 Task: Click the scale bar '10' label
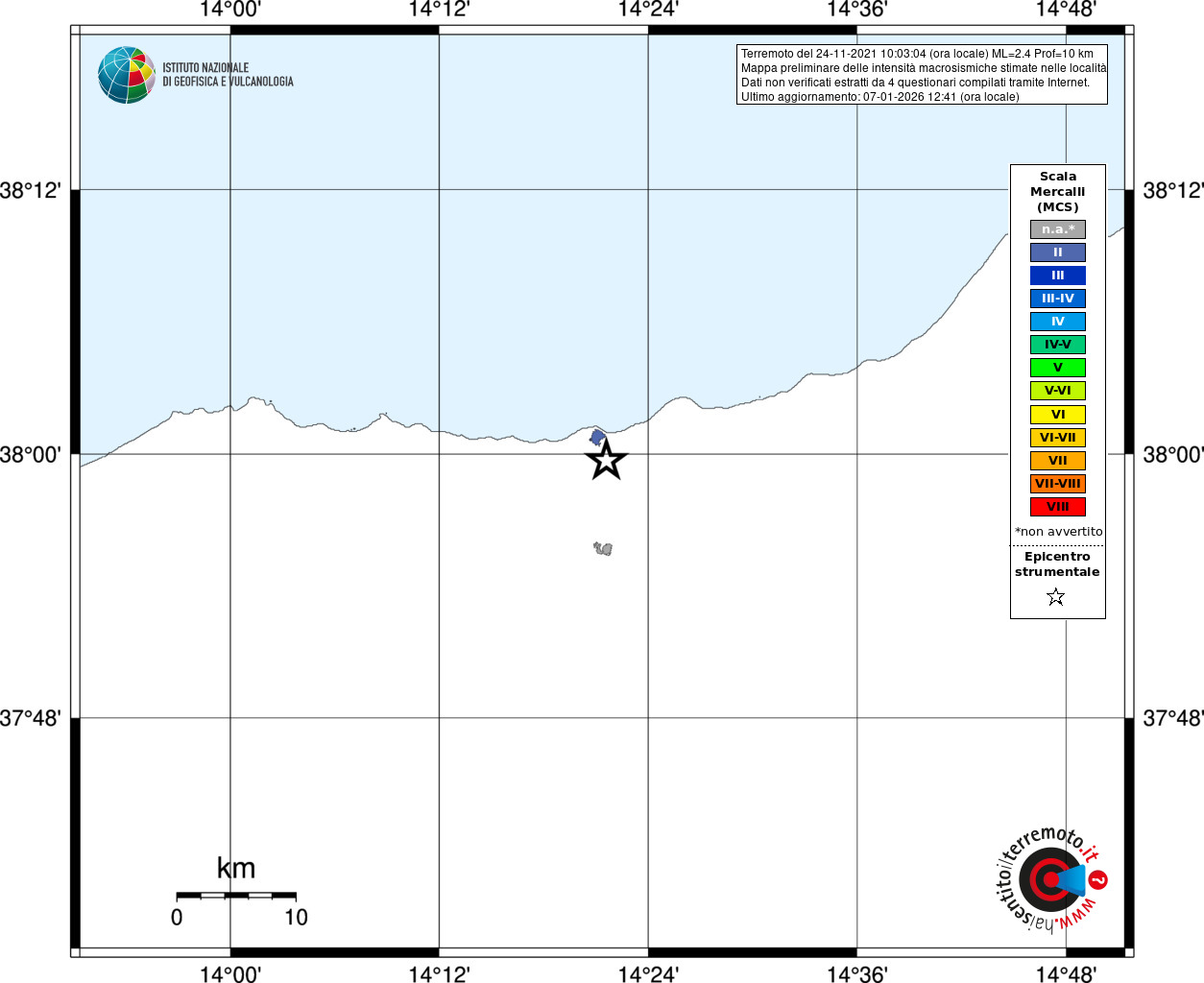click(x=296, y=918)
